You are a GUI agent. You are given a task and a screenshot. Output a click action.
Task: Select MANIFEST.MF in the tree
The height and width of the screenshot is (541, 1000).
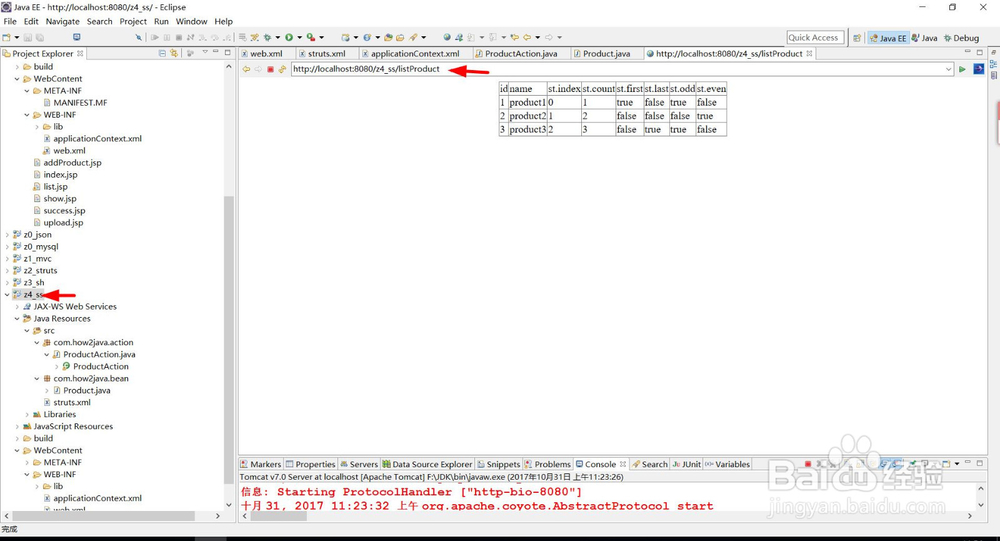80,102
